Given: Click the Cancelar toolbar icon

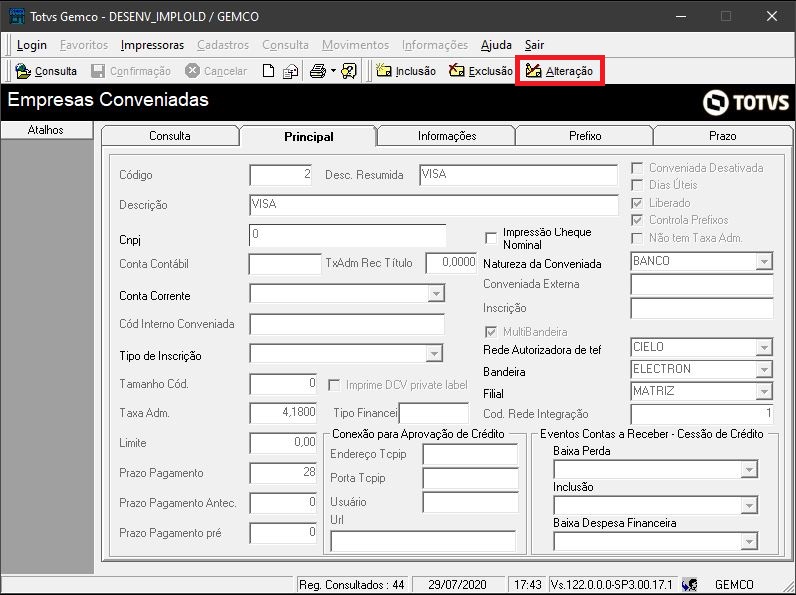Looking at the screenshot, I should coord(192,71).
